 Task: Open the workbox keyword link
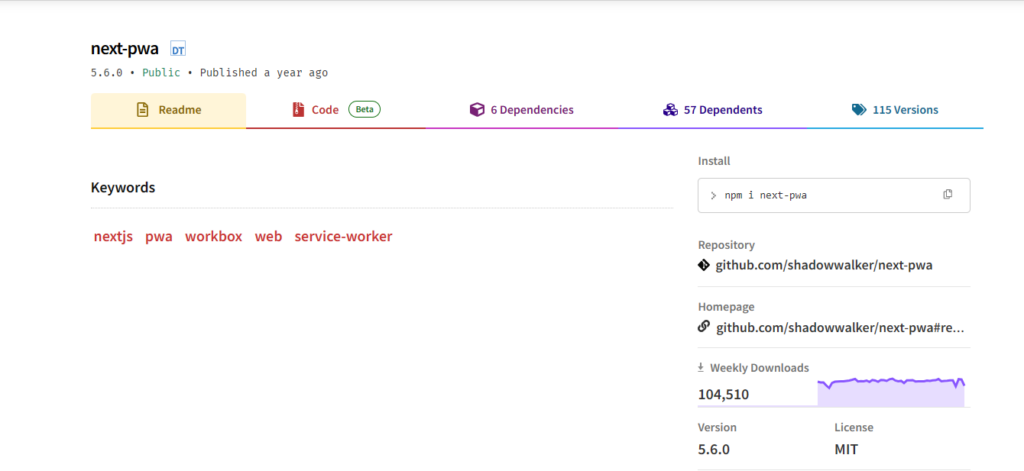pos(214,236)
